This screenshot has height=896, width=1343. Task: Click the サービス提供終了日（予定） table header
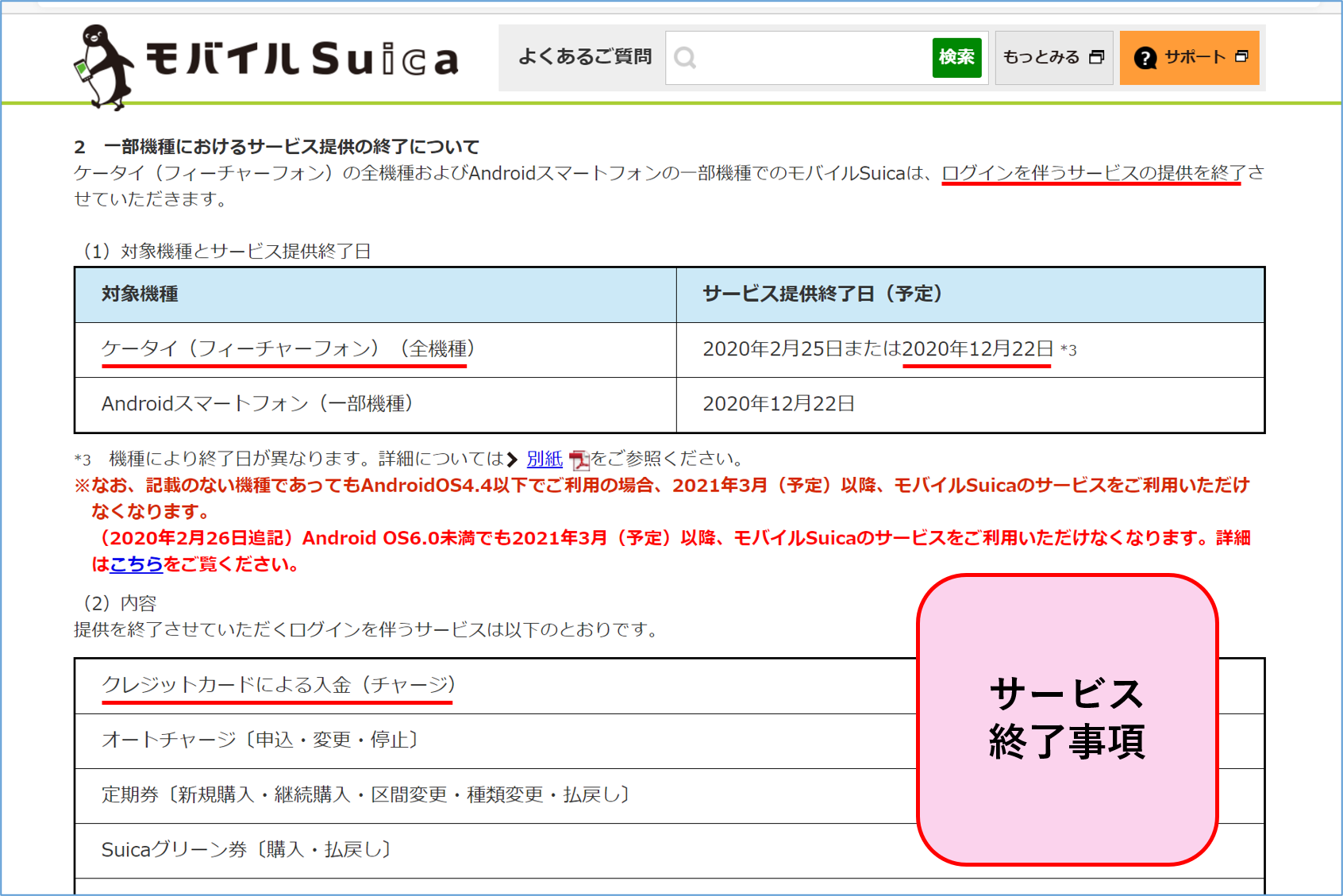point(970,294)
